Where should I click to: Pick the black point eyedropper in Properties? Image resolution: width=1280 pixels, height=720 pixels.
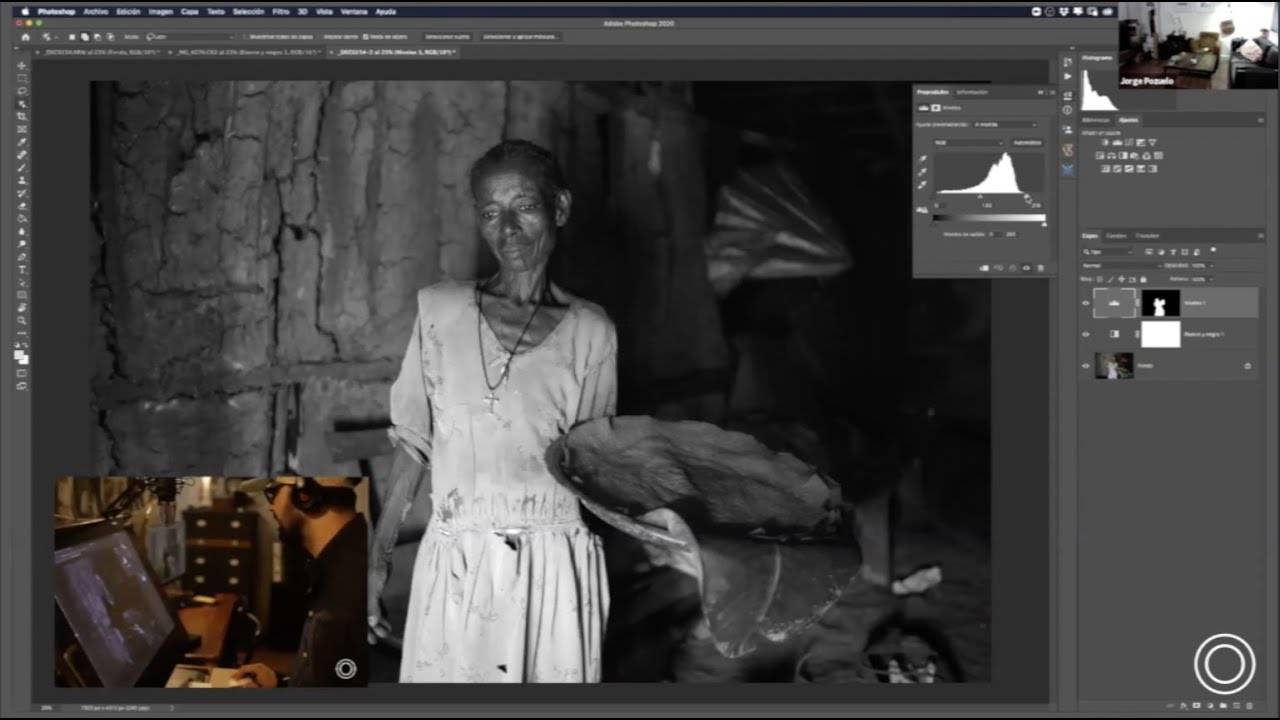(x=922, y=159)
